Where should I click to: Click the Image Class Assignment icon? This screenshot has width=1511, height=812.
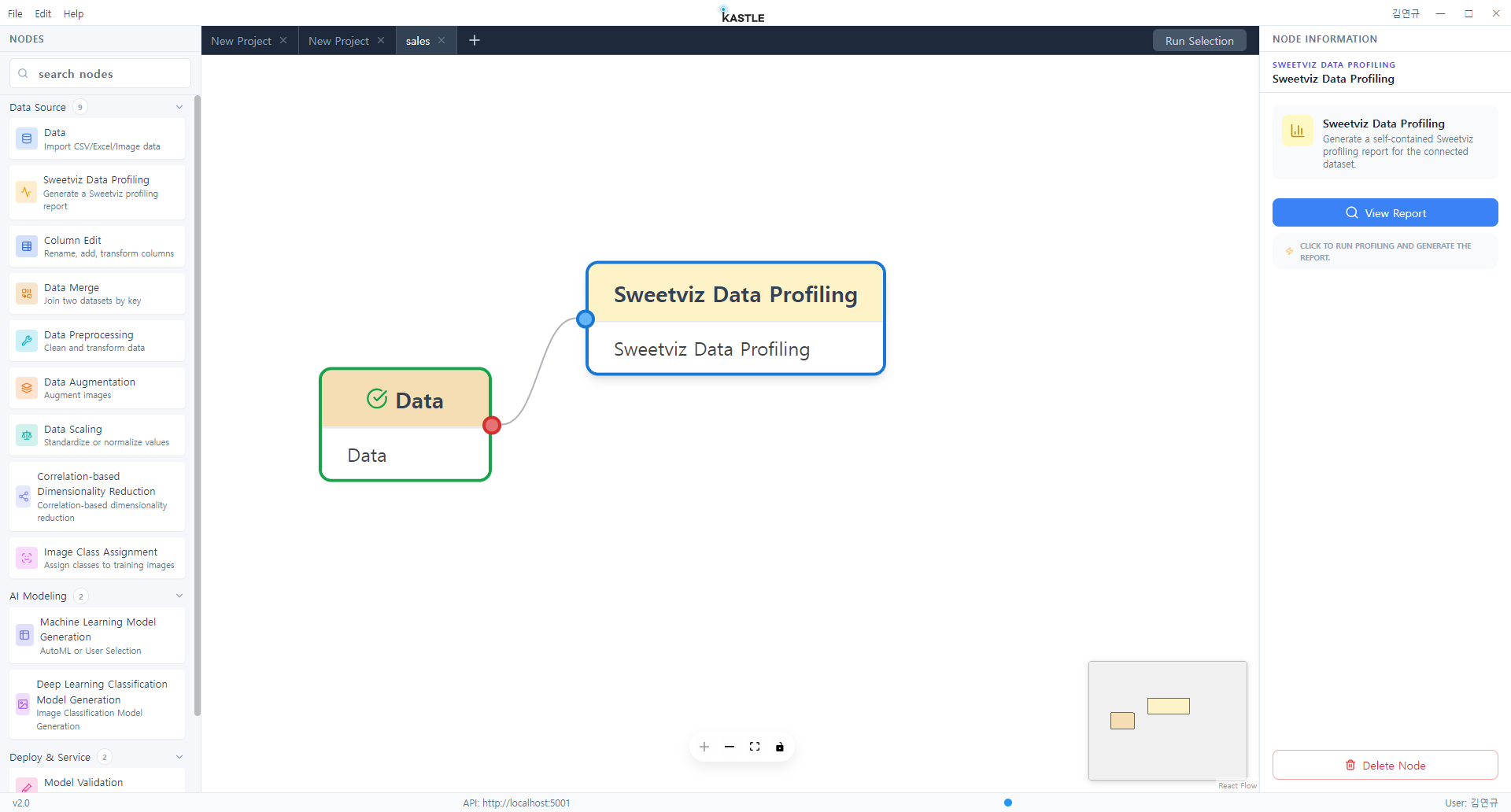tap(27, 558)
